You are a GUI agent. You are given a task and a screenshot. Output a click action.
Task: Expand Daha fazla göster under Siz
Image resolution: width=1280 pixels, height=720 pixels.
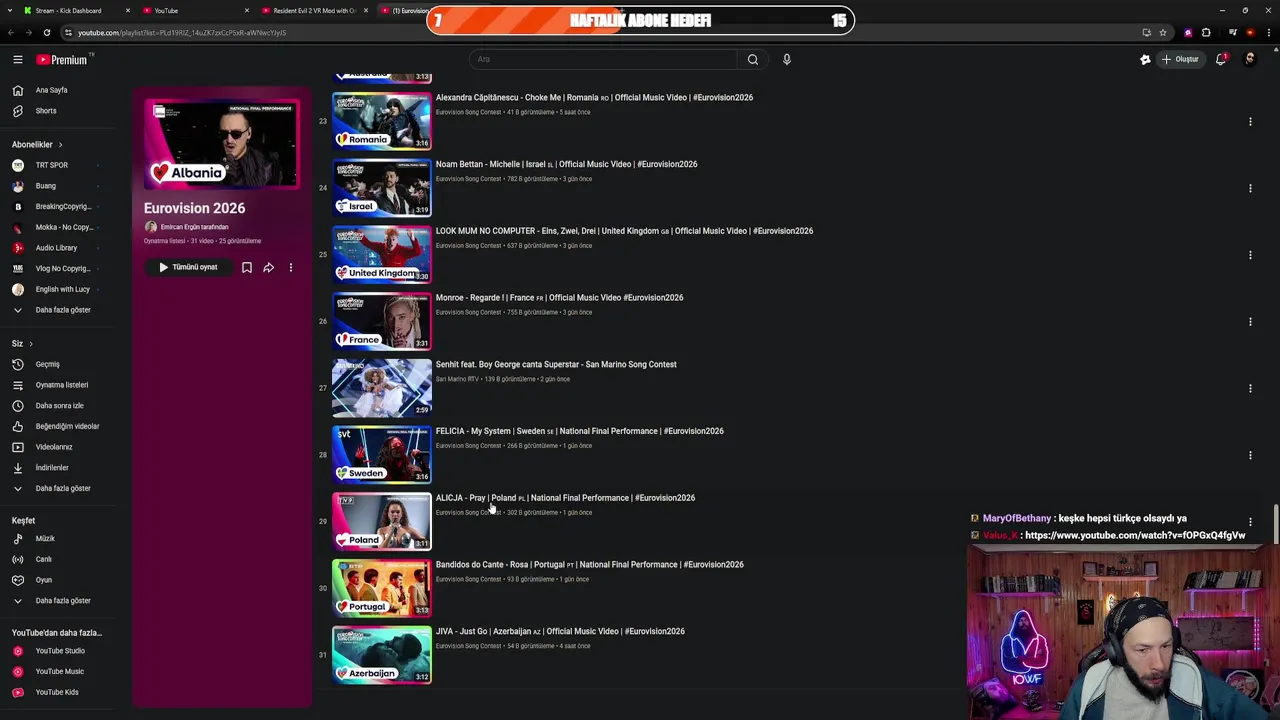click(63, 488)
